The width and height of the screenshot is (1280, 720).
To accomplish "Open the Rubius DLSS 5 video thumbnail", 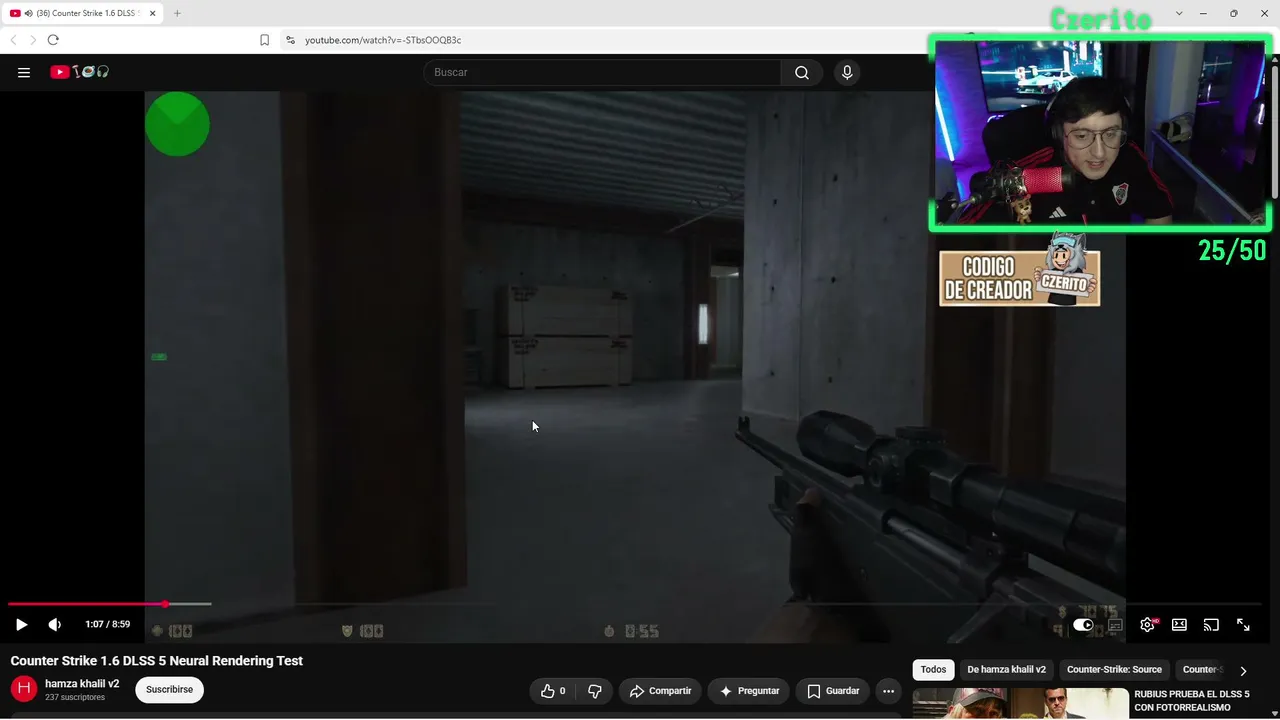I will 1019,703.
